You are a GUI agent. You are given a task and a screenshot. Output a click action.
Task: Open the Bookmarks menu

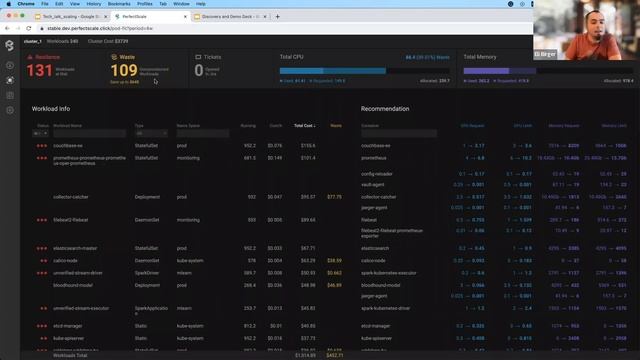tap(119, 4)
